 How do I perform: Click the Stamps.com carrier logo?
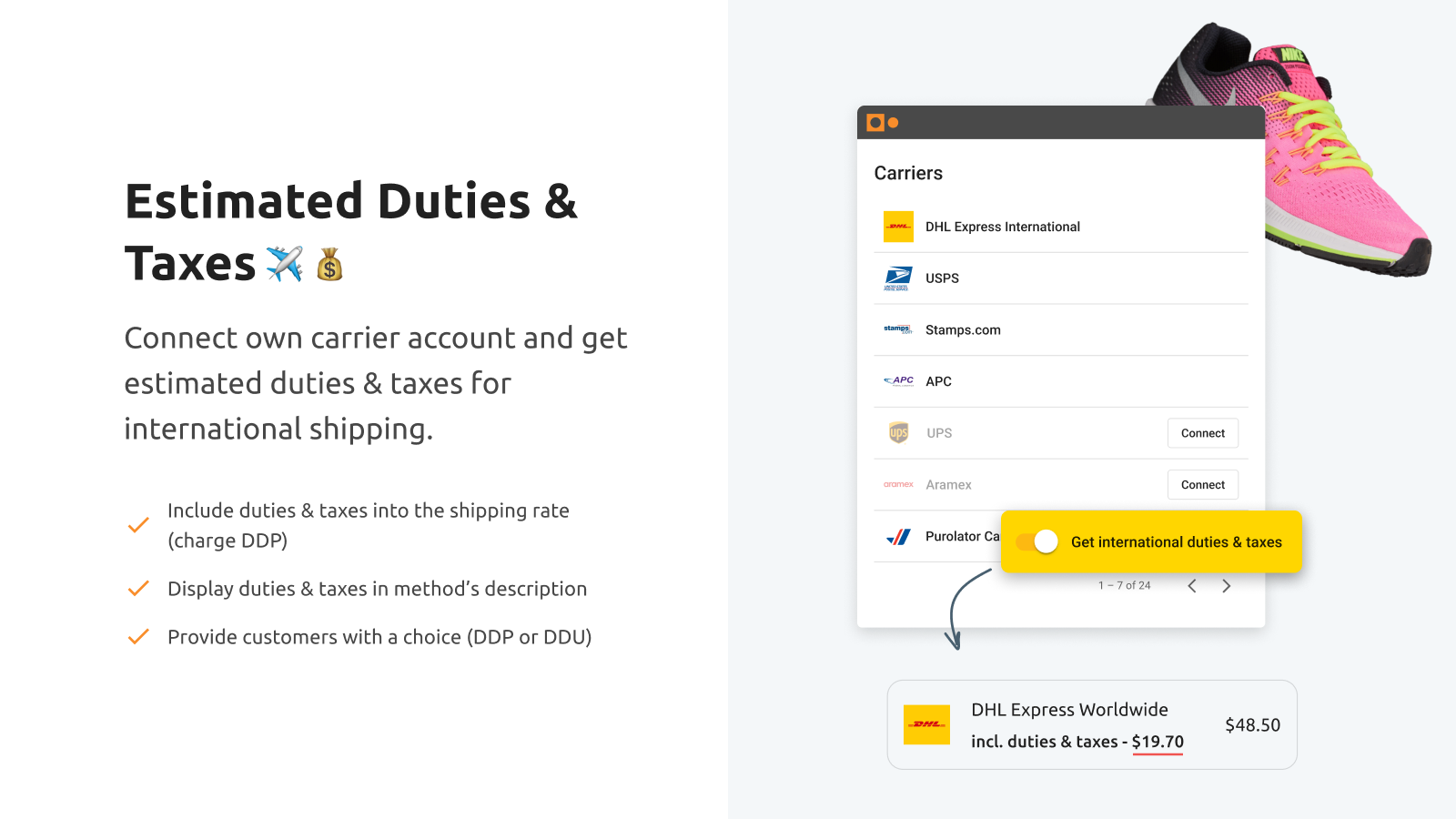898,329
